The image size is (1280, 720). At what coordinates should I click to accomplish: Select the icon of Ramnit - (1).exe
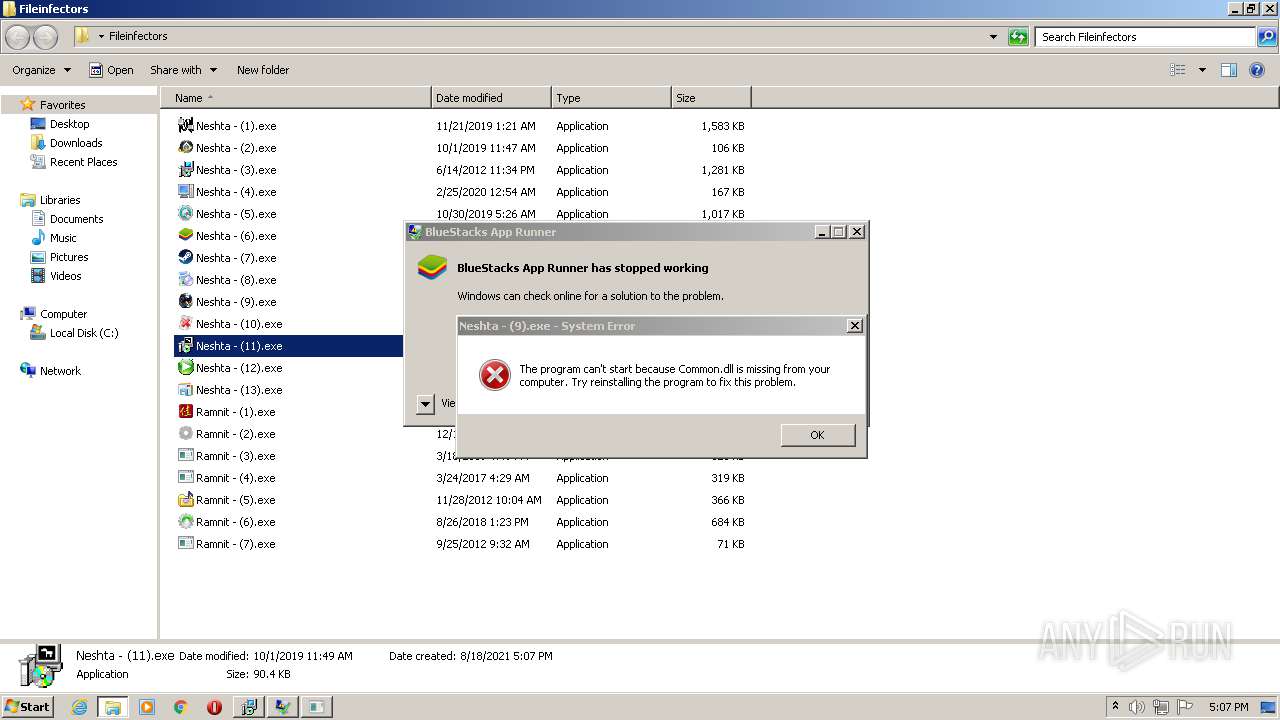(185, 411)
